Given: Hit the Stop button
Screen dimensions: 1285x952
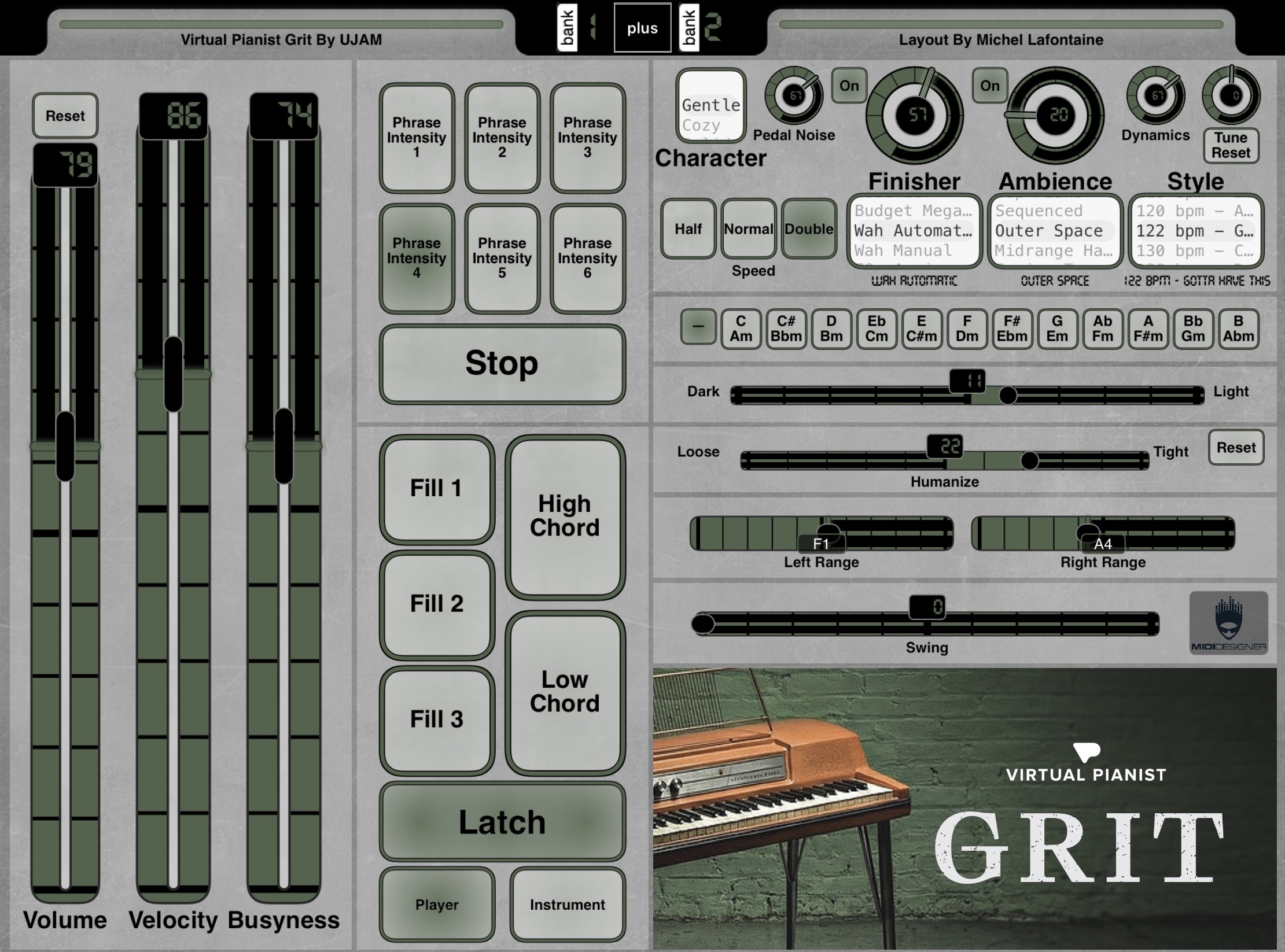Looking at the screenshot, I should 502,364.
